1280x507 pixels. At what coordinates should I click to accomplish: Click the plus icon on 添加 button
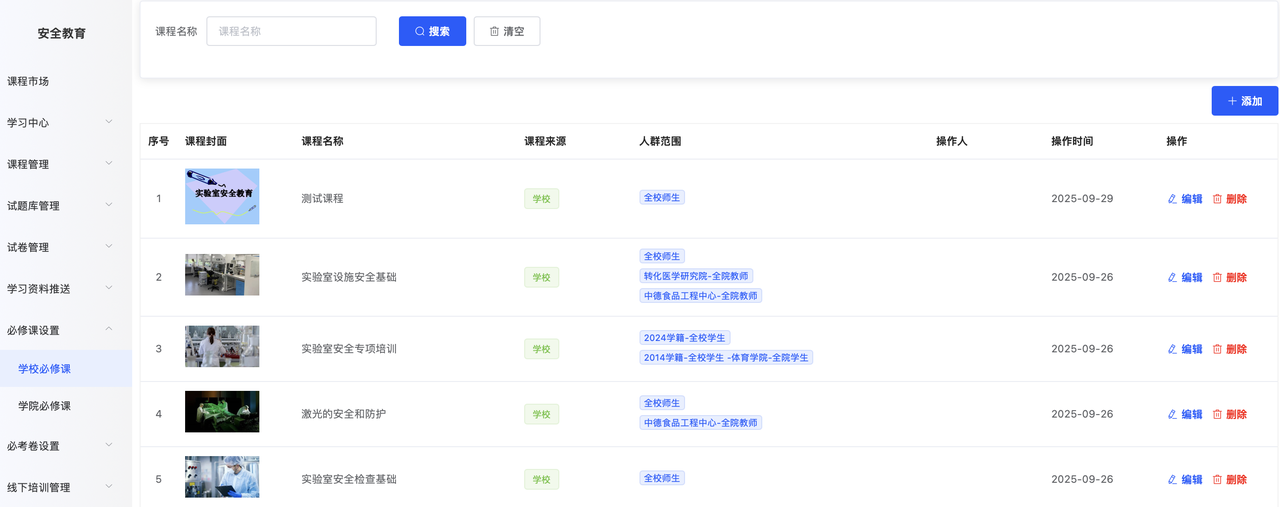1232,101
